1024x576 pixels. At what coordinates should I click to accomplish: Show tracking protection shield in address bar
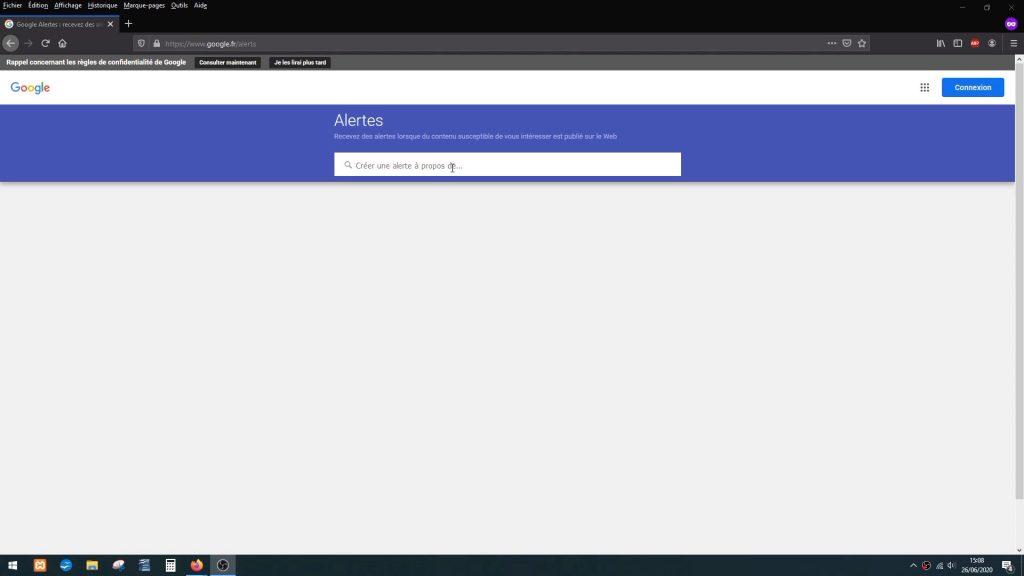[x=141, y=44]
